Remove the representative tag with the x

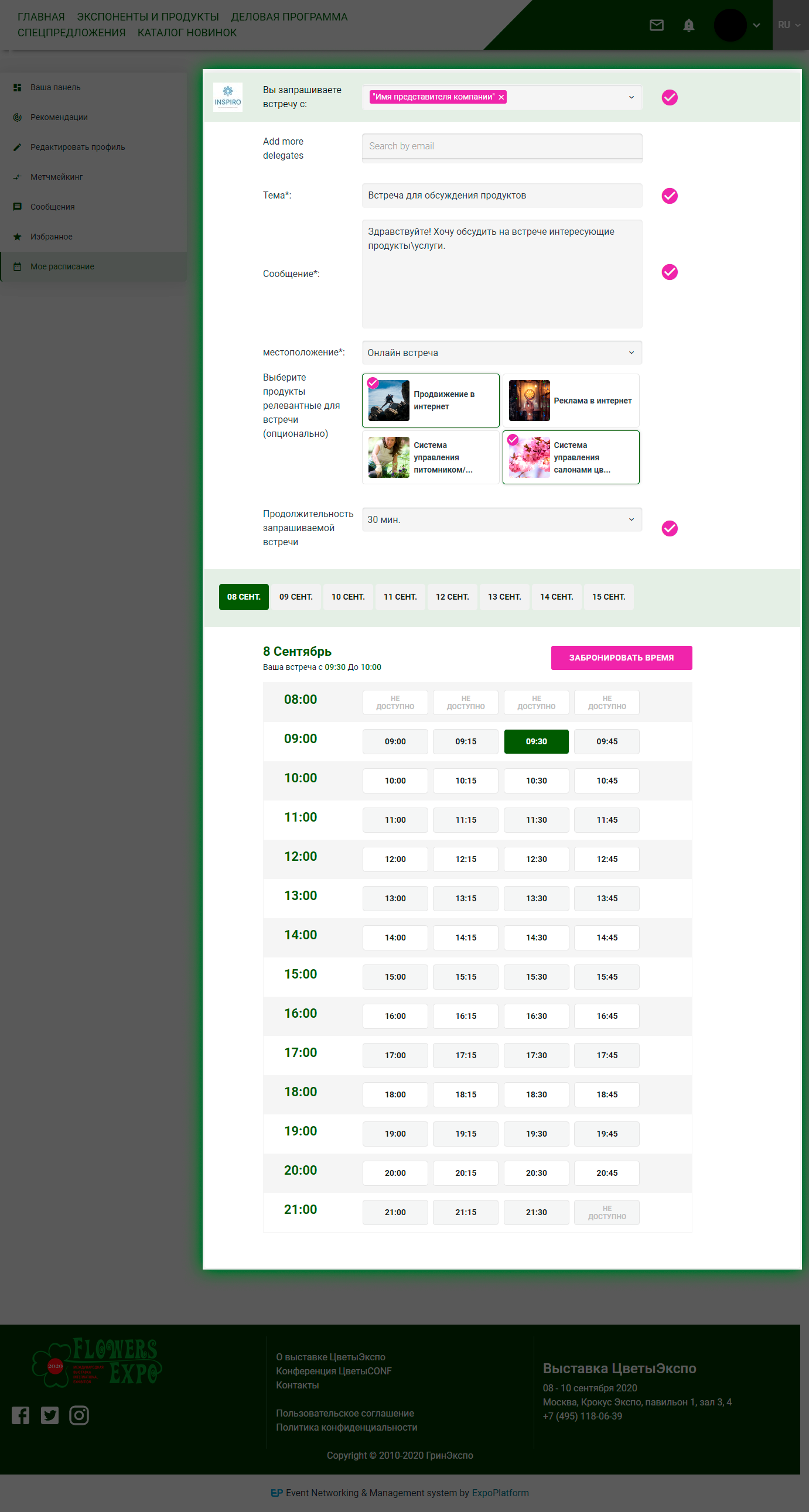501,97
